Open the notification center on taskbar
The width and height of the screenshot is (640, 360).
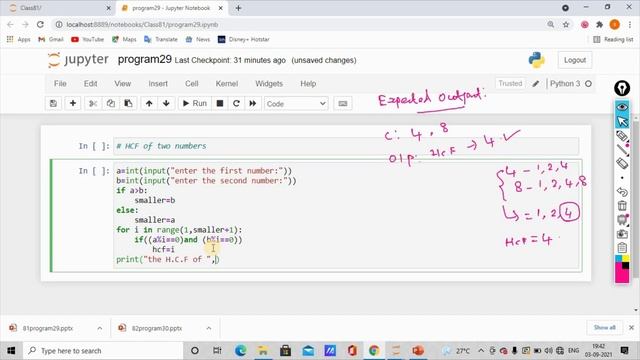click(x=624, y=351)
